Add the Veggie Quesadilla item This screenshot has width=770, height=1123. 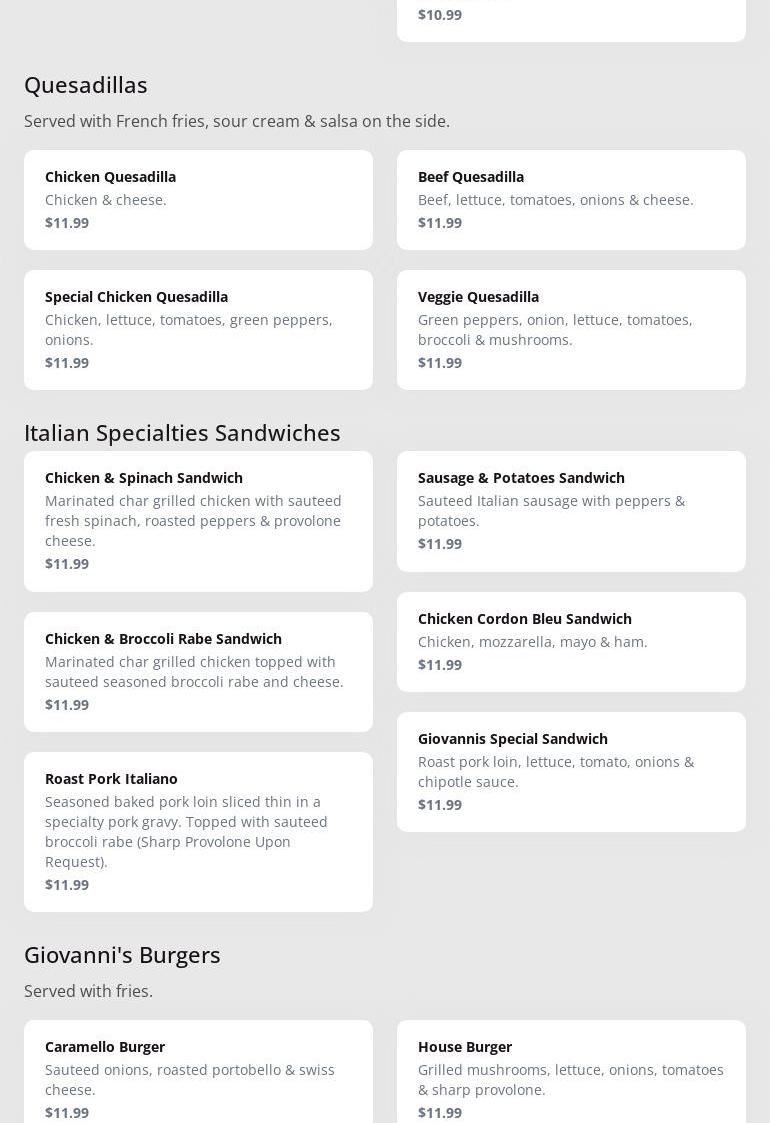point(571,329)
